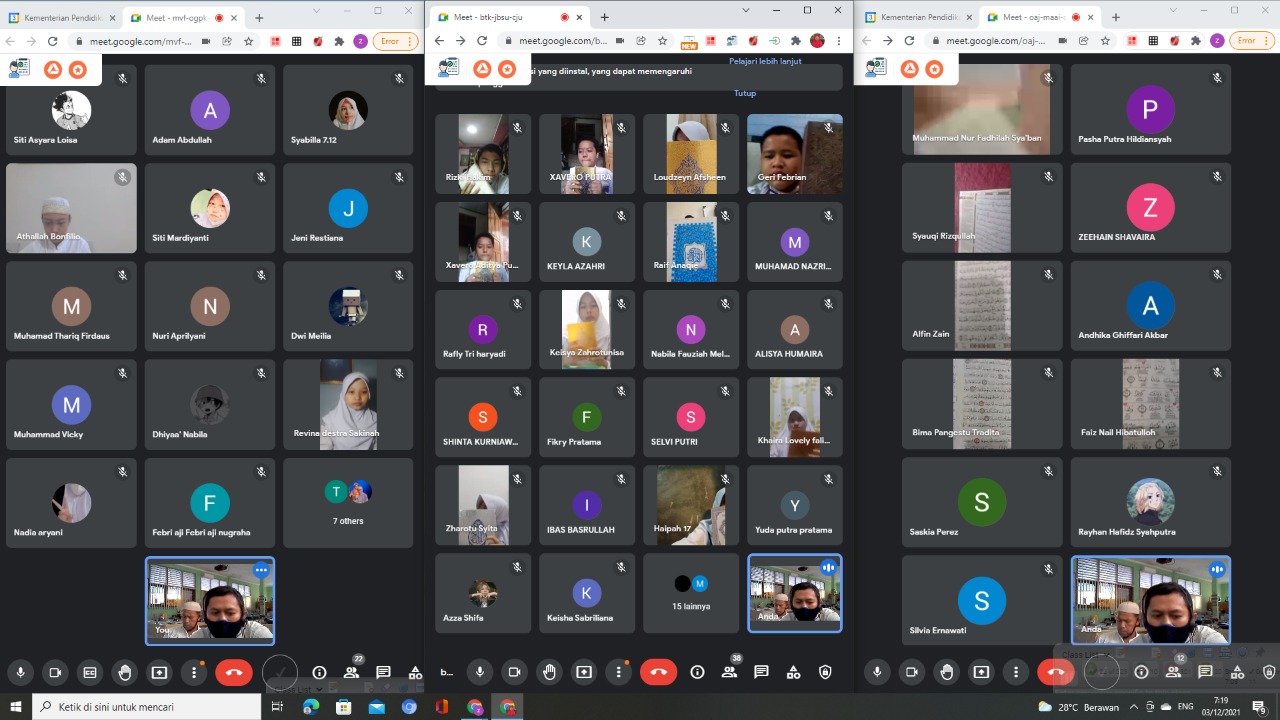Click Present now in the left Meet window

pos(159,673)
